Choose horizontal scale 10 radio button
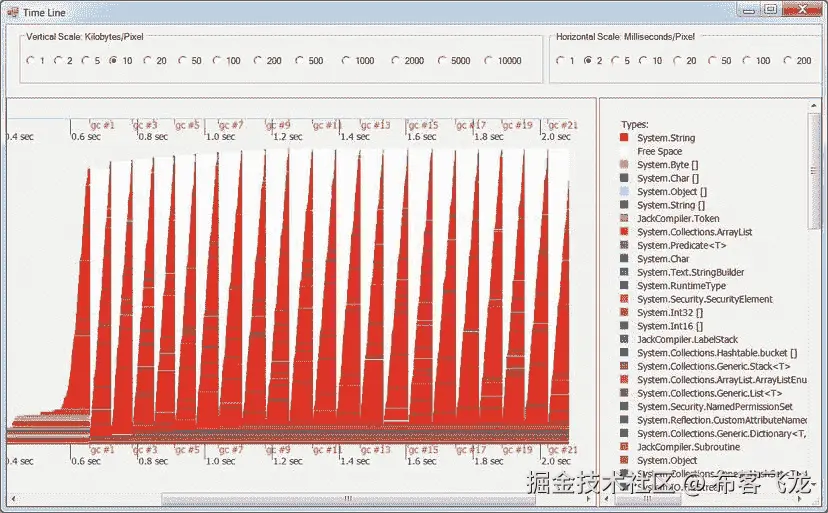 click(643, 60)
